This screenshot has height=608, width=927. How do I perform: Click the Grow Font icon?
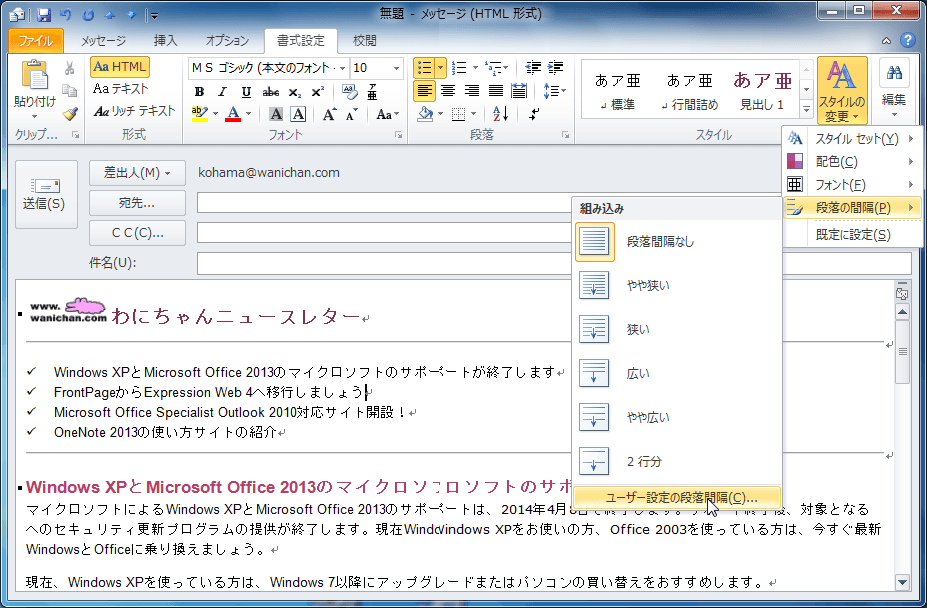(330, 114)
